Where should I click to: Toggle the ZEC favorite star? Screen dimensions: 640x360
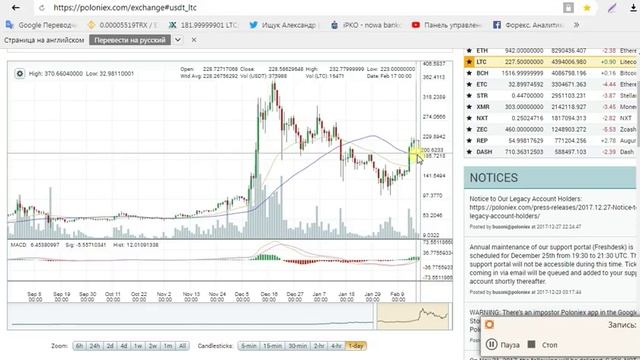click(469, 129)
